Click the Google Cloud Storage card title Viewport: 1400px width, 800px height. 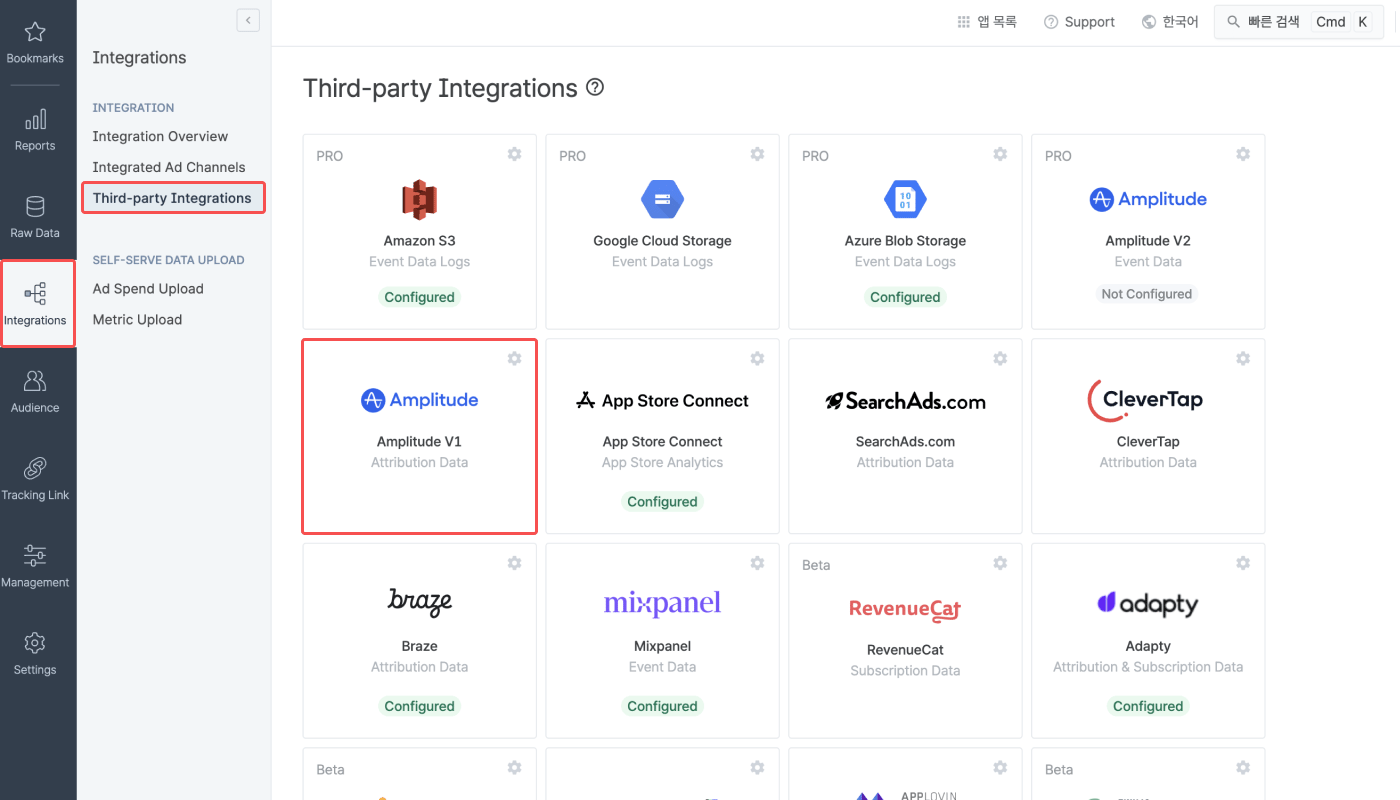(662, 241)
